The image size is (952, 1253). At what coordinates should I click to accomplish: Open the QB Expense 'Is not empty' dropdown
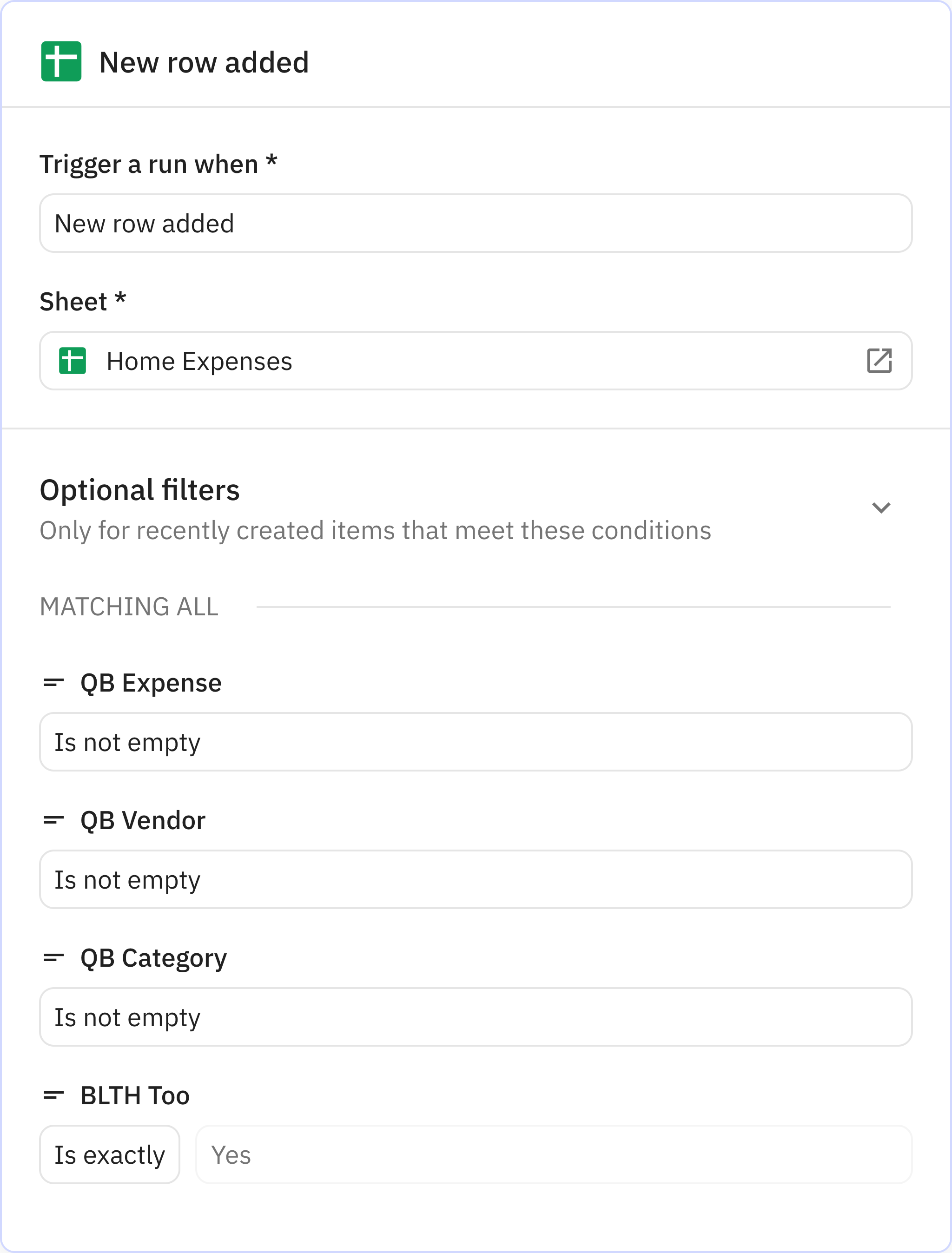tap(476, 742)
